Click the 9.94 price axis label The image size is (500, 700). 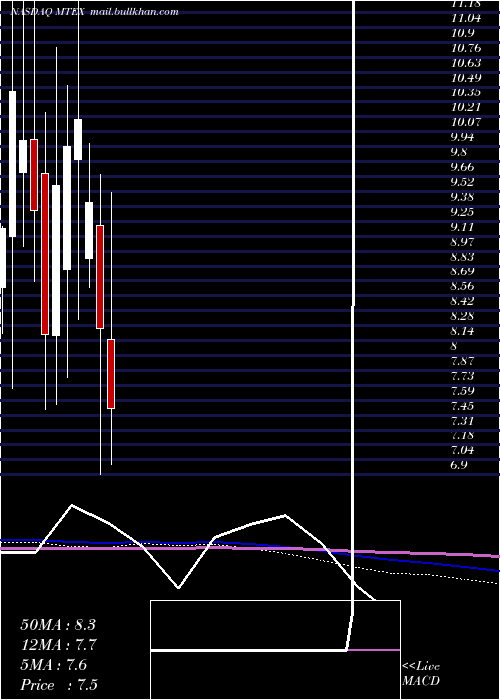462,137
